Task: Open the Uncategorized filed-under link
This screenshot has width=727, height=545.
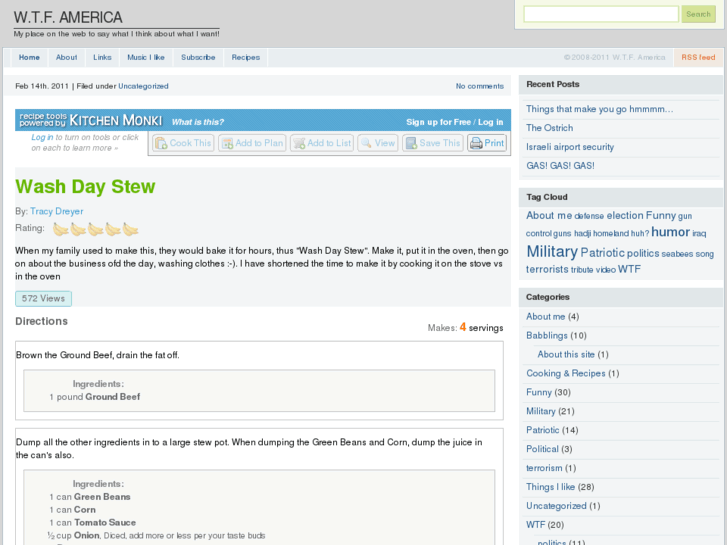Action: tap(143, 86)
